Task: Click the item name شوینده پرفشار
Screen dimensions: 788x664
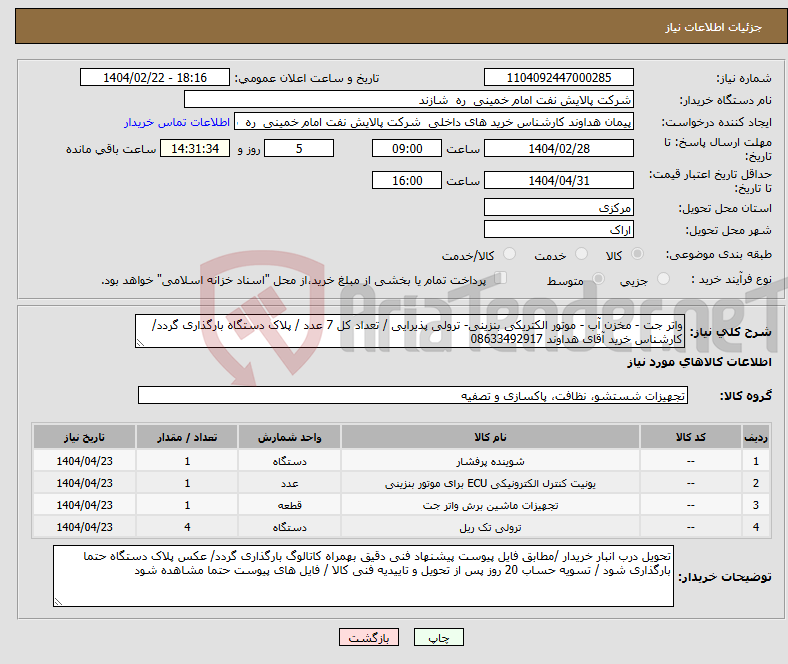Action: (x=490, y=461)
